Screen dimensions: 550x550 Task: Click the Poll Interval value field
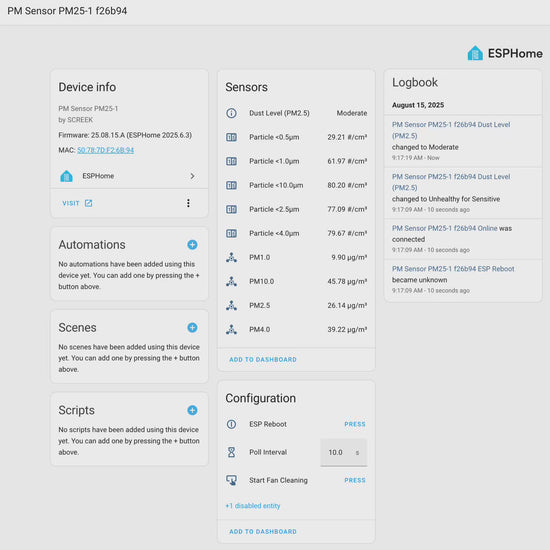tap(344, 452)
